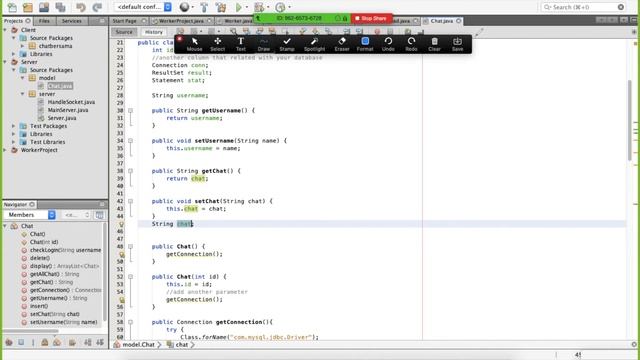Toggle Show Inherited Members in Navigator footer
Image resolution: width=640 pixels, height=360 pixels.
click(x=9, y=342)
